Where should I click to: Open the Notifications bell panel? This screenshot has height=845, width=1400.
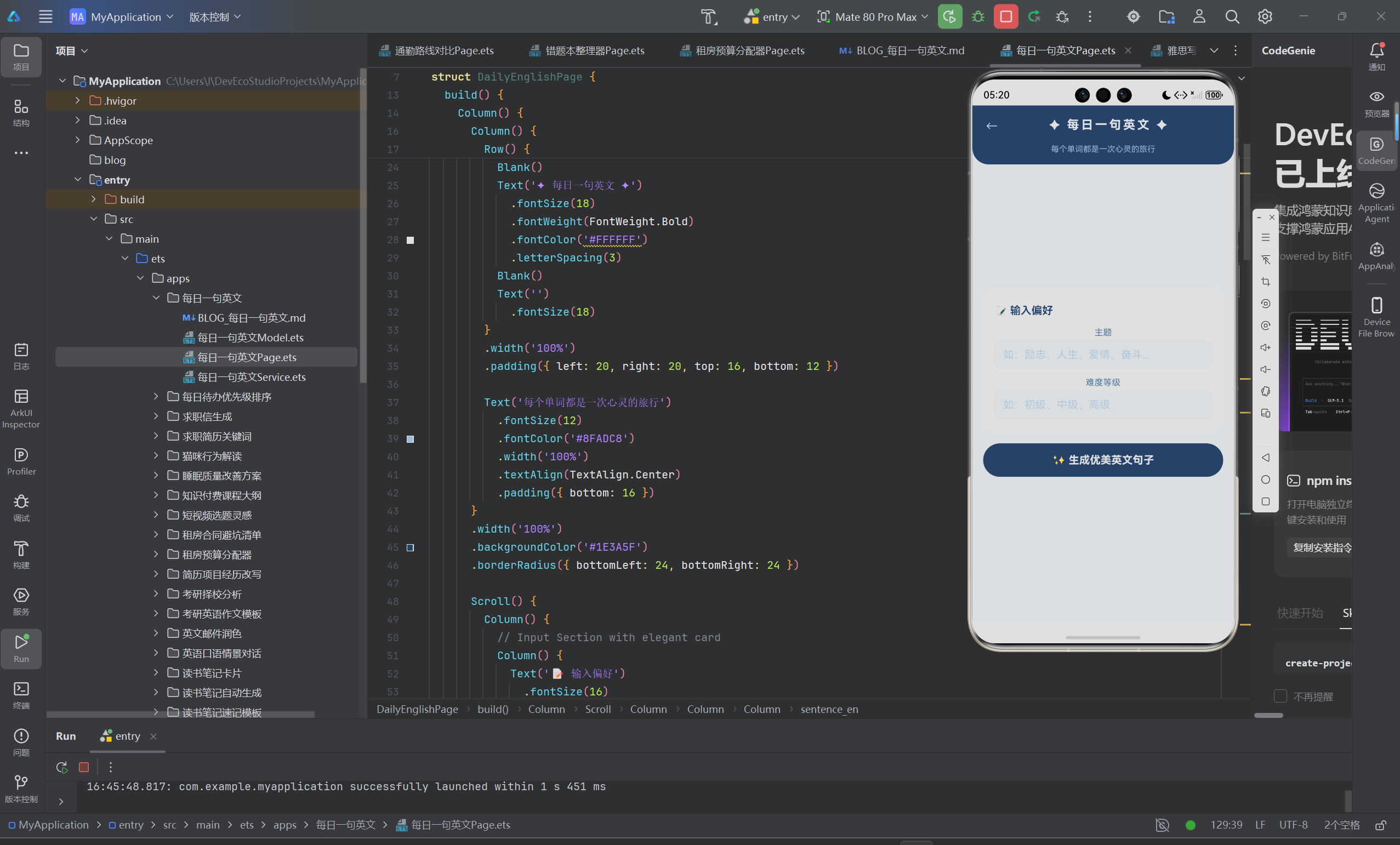click(1376, 57)
